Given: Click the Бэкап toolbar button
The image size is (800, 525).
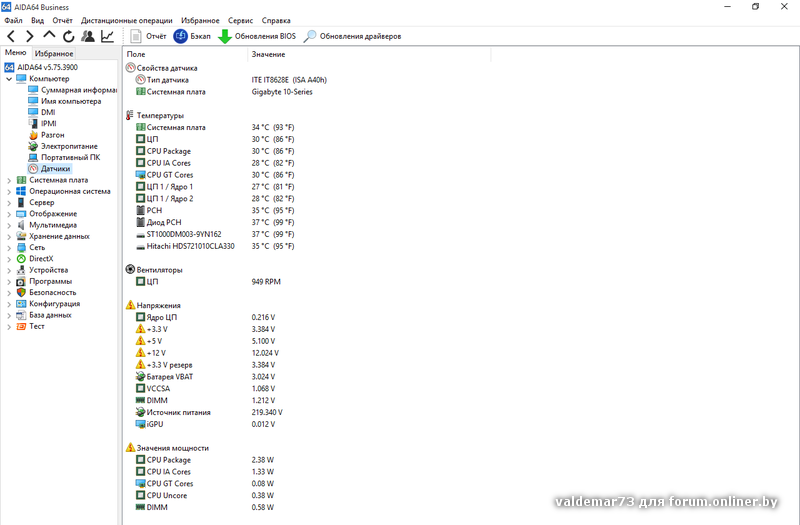Looking at the screenshot, I should [192, 36].
